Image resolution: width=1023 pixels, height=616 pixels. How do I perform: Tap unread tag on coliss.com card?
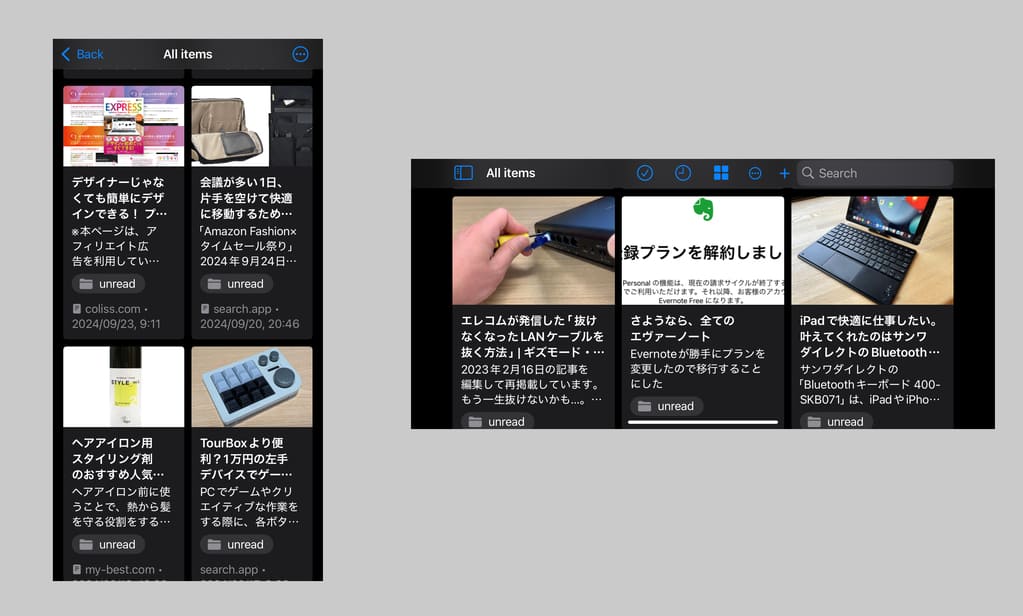pyautogui.click(x=108, y=284)
